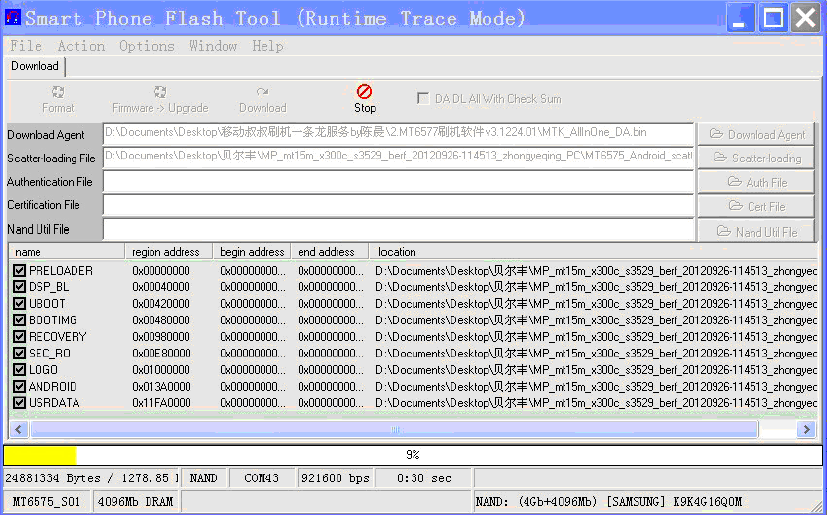The image size is (827, 515).
Task: Uncheck the LOGO partition checkbox
Action: [20, 370]
